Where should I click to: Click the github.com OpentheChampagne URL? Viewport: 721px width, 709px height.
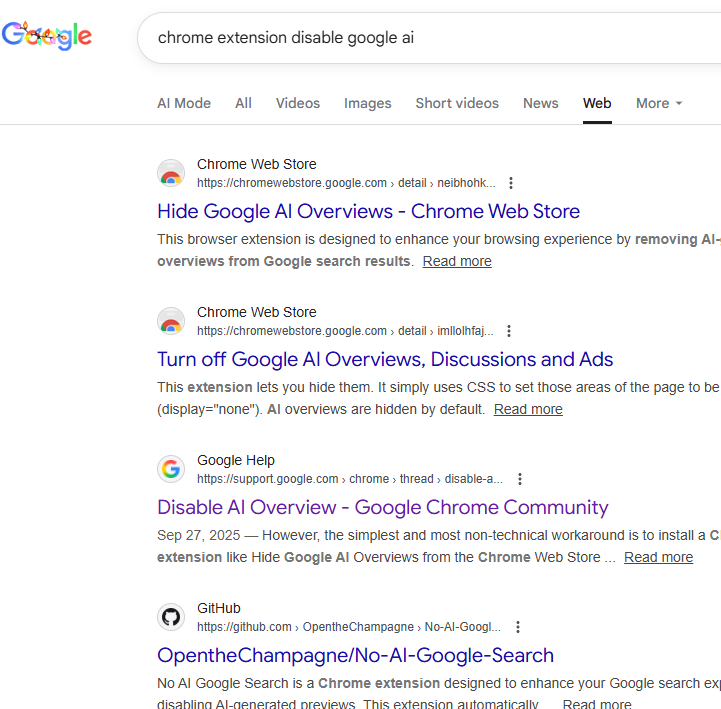[x=349, y=627]
